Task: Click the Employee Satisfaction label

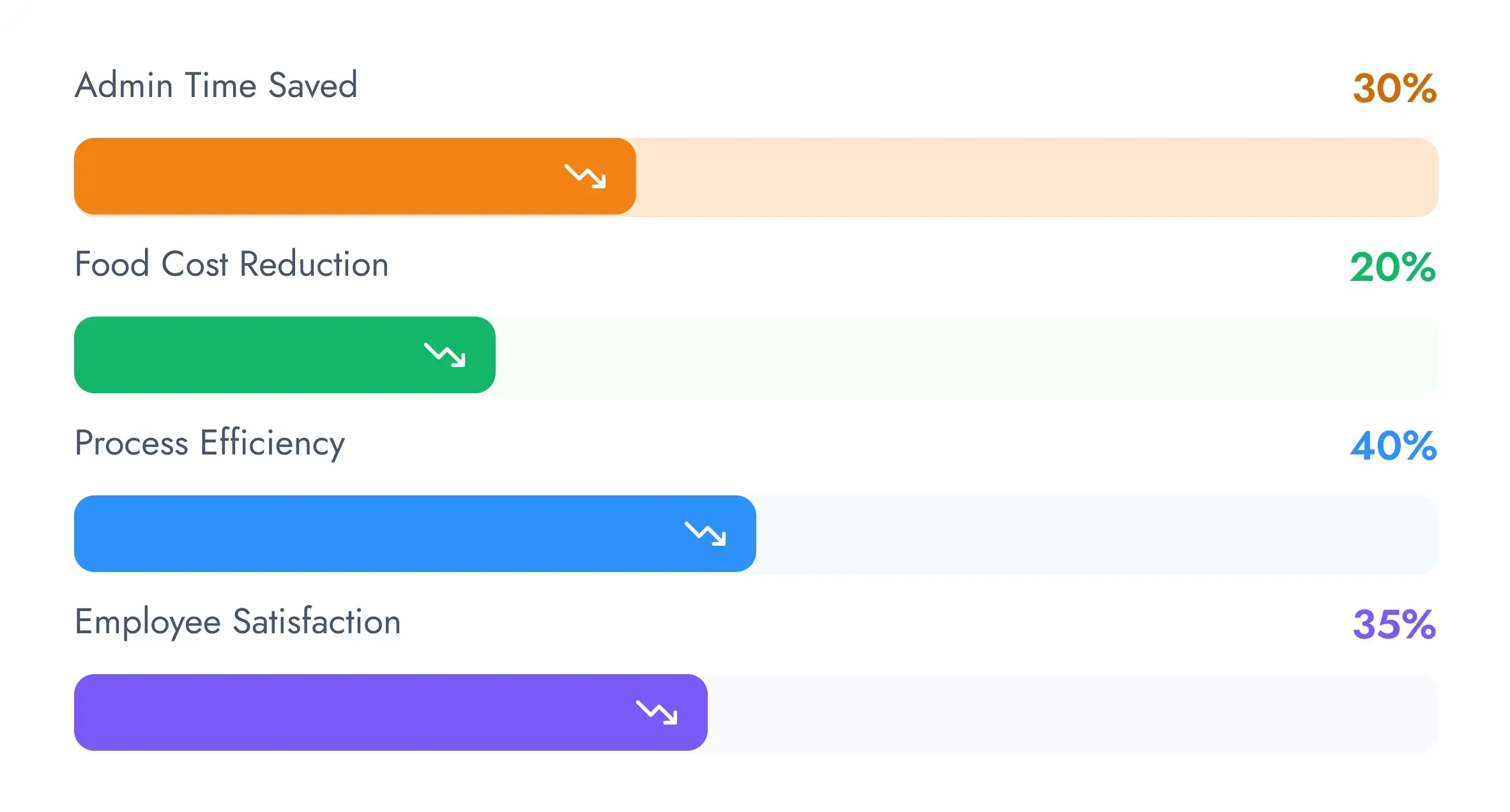Action: (x=238, y=622)
